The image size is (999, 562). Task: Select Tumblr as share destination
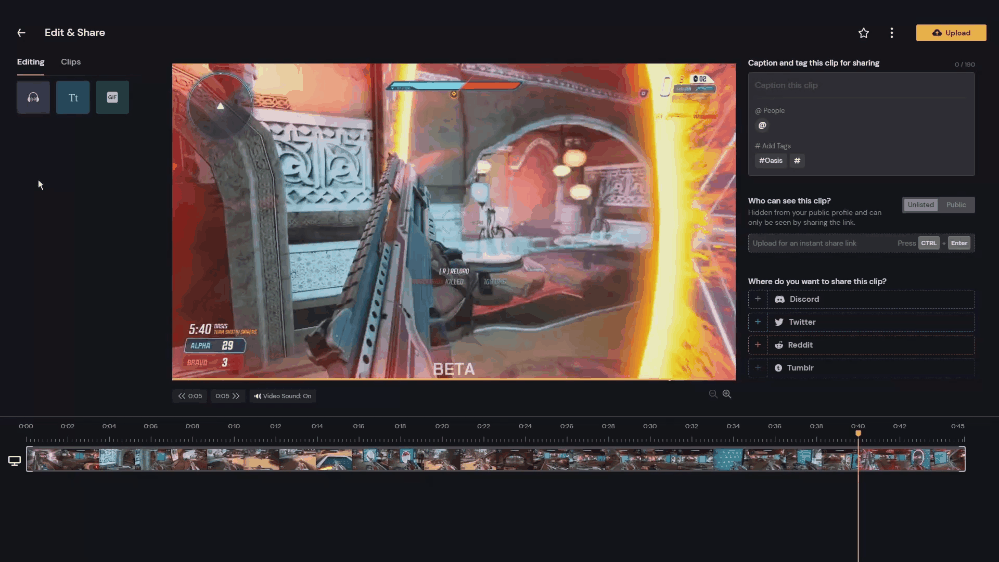point(870,368)
